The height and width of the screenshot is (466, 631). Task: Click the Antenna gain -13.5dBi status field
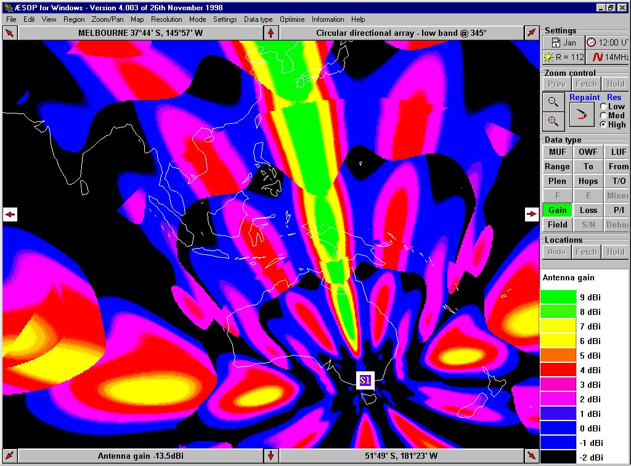[x=140, y=456]
